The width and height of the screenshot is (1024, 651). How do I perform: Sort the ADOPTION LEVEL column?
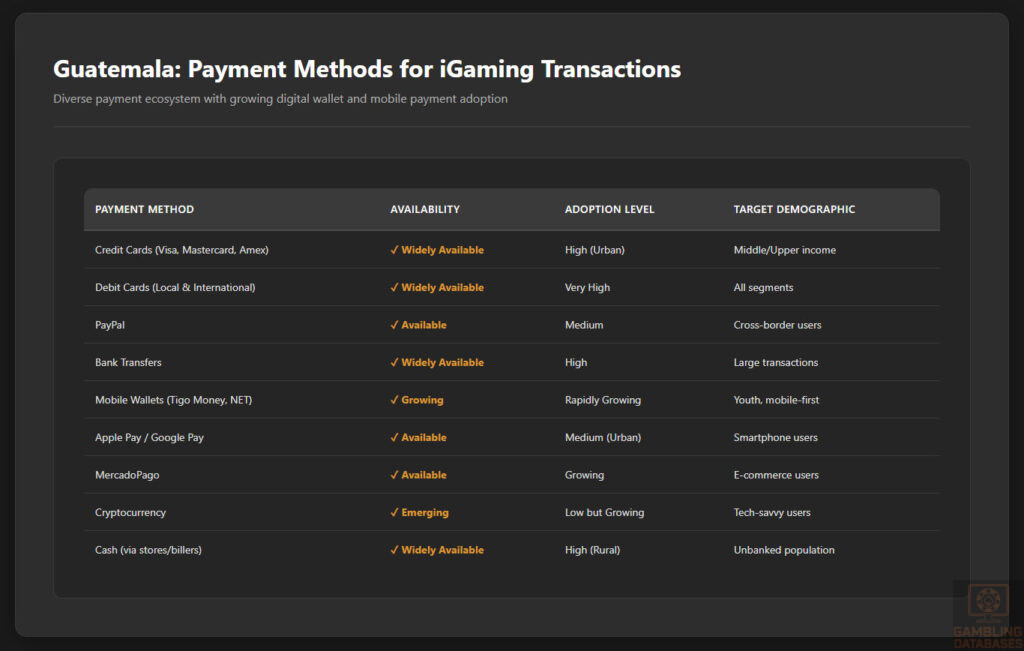[x=609, y=209]
